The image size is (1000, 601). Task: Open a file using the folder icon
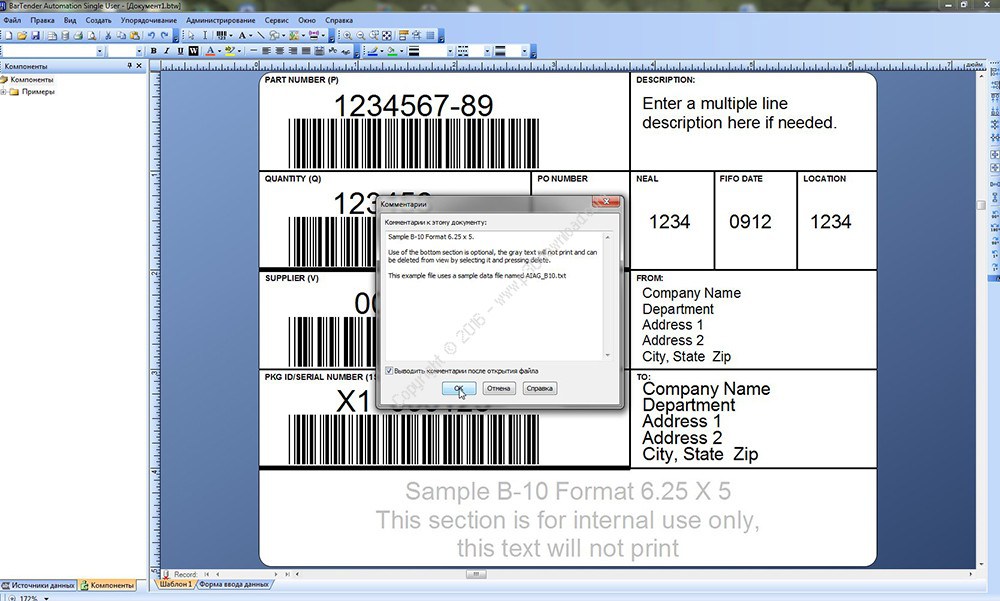22,36
